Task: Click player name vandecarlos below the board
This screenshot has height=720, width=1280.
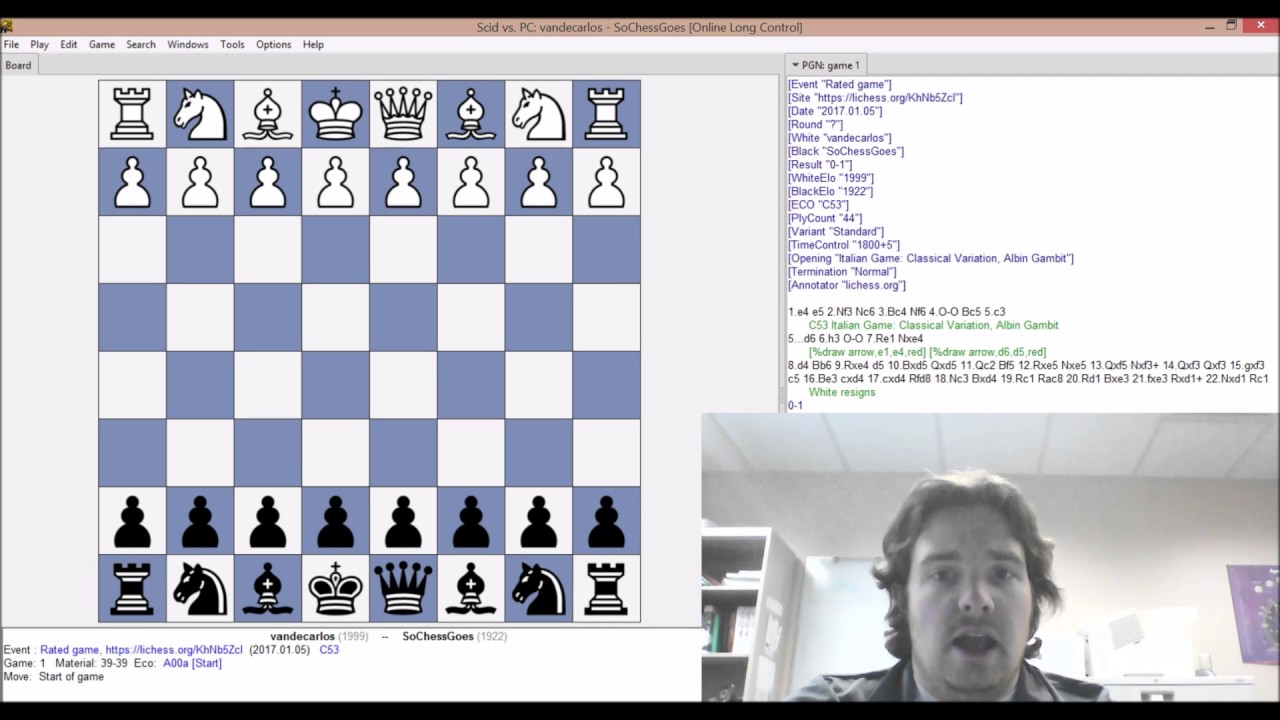Action: click(302, 636)
